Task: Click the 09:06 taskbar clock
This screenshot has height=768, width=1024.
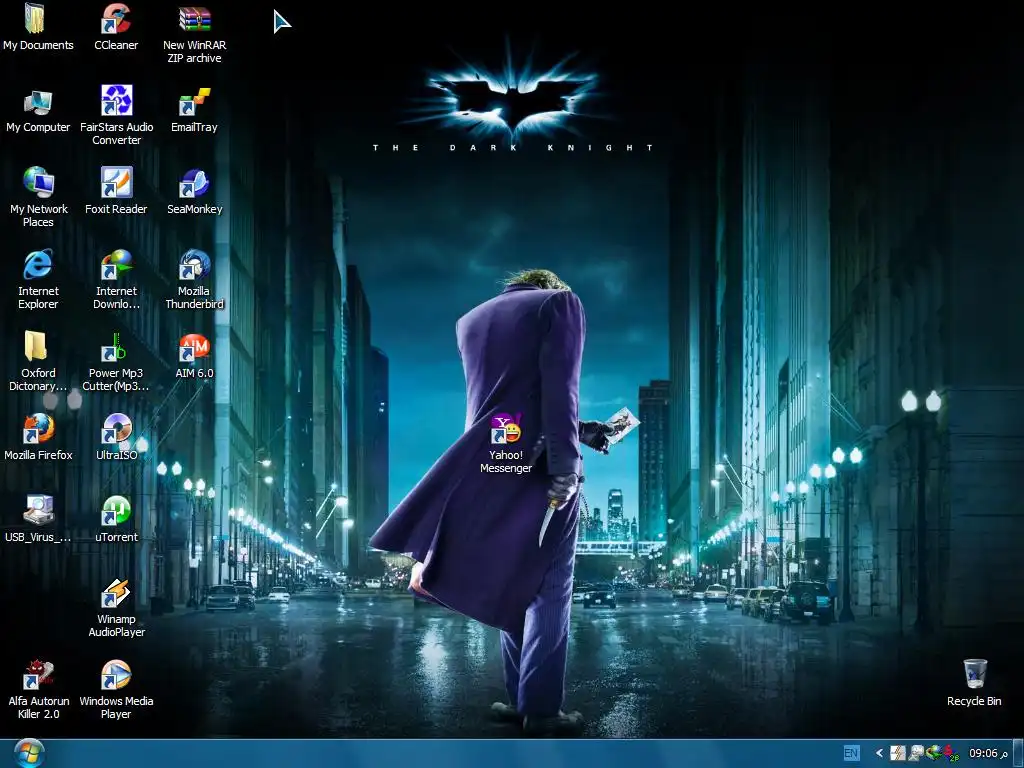Action: [987, 753]
